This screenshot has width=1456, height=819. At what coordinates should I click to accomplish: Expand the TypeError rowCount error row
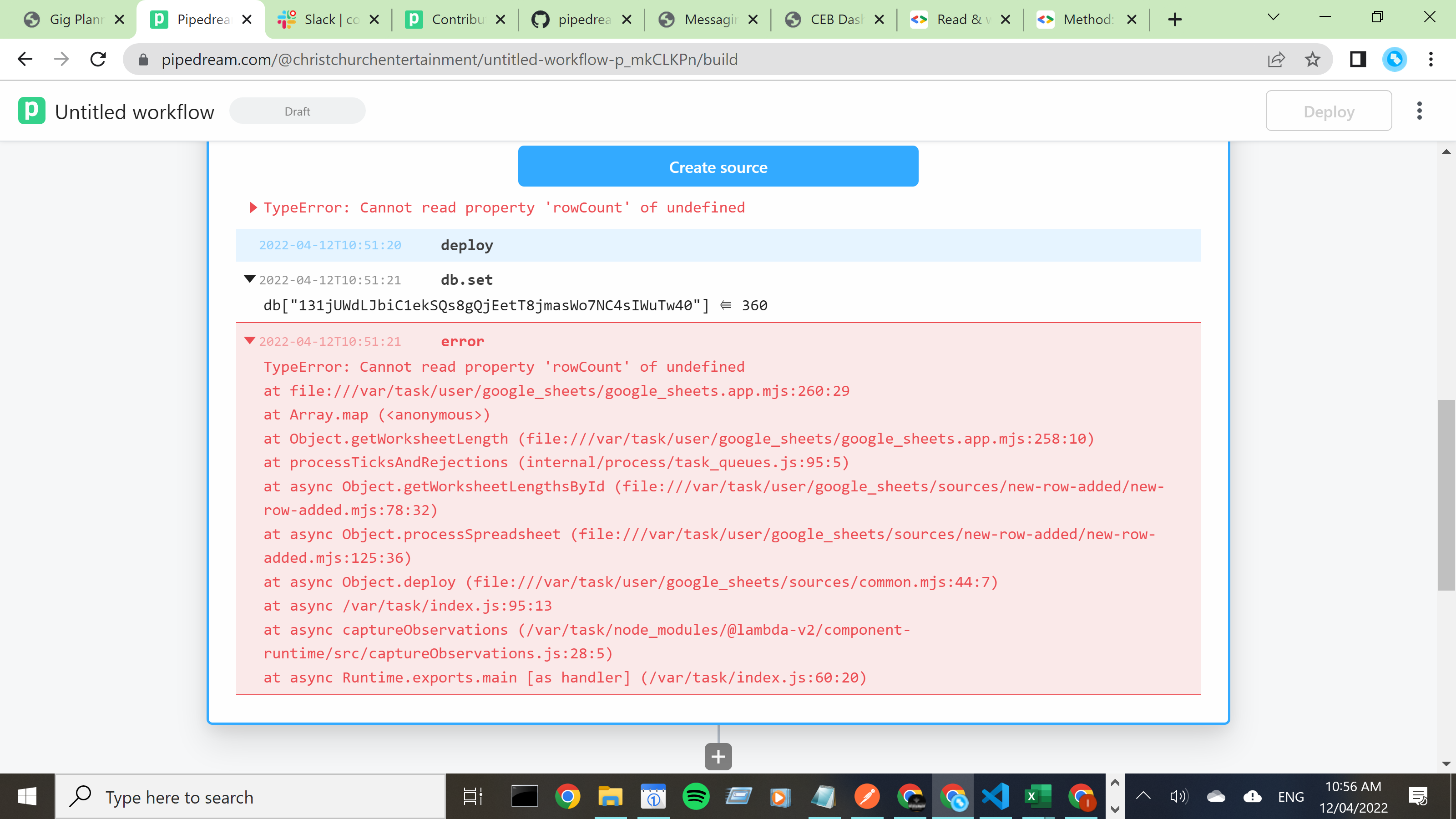[253, 207]
